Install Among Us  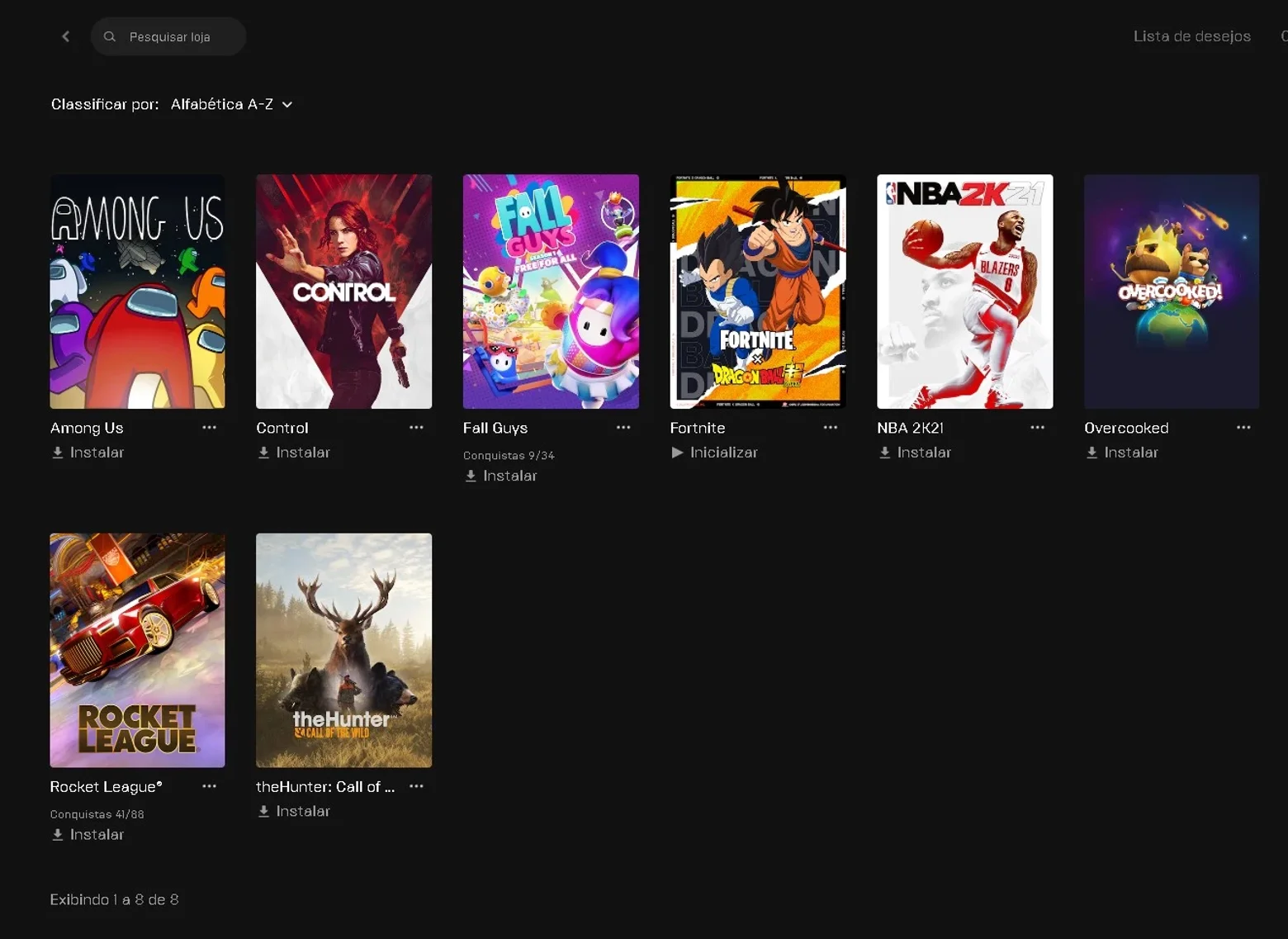[x=88, y=453]
